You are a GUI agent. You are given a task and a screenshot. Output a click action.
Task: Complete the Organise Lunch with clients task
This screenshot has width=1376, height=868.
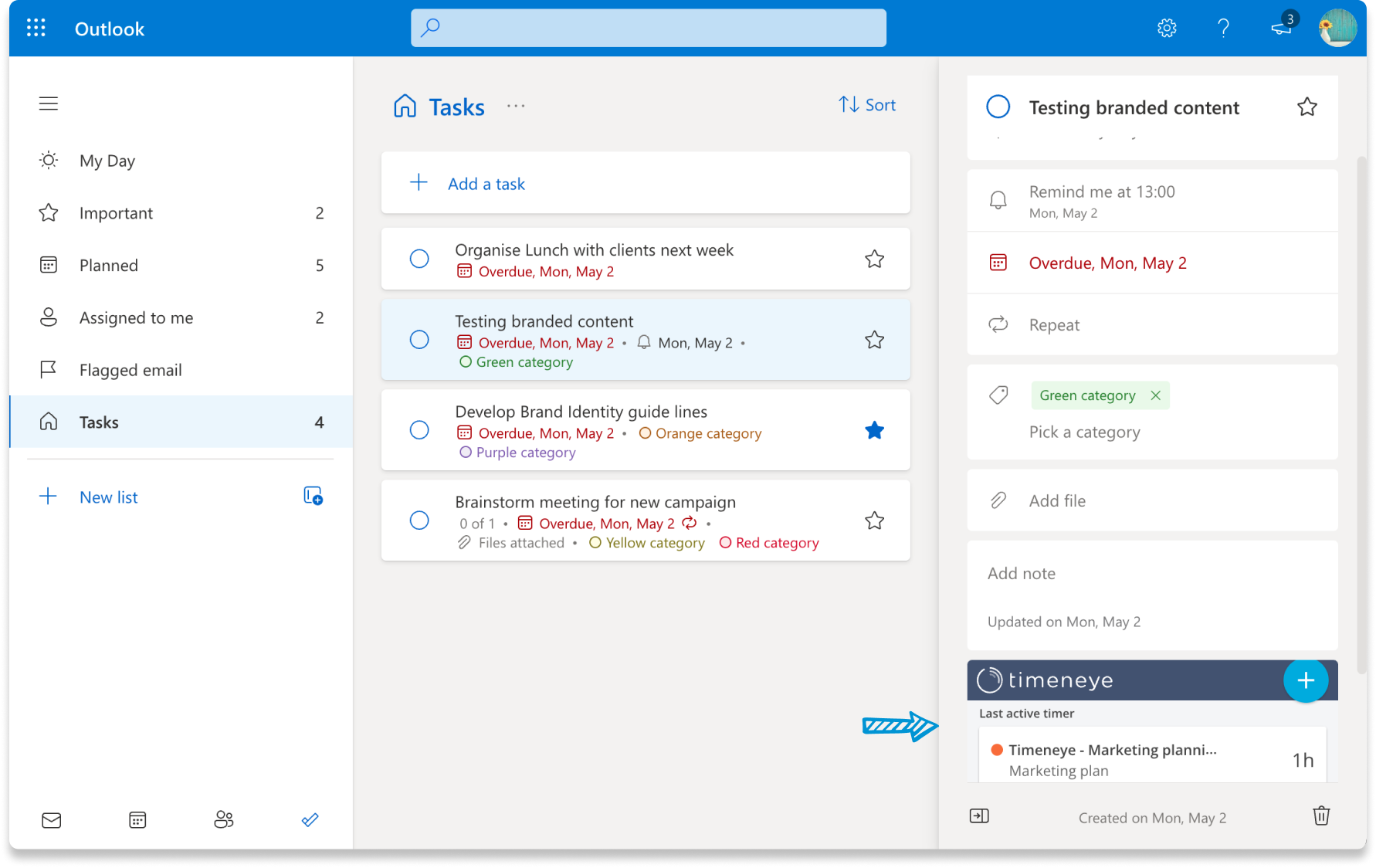[419, 259]
